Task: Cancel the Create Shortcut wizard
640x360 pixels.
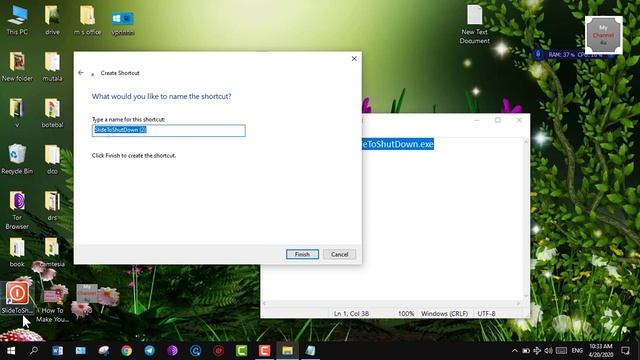Action: [340, 254]
